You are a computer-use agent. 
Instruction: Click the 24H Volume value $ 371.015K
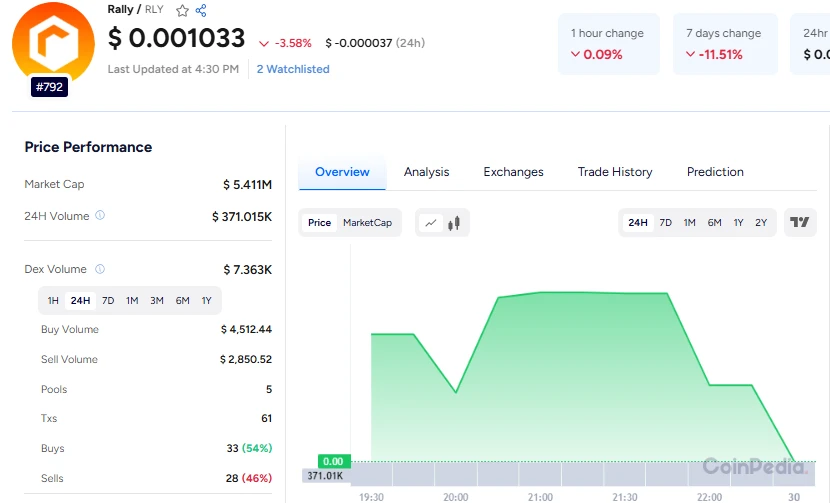tap(242, 217)
